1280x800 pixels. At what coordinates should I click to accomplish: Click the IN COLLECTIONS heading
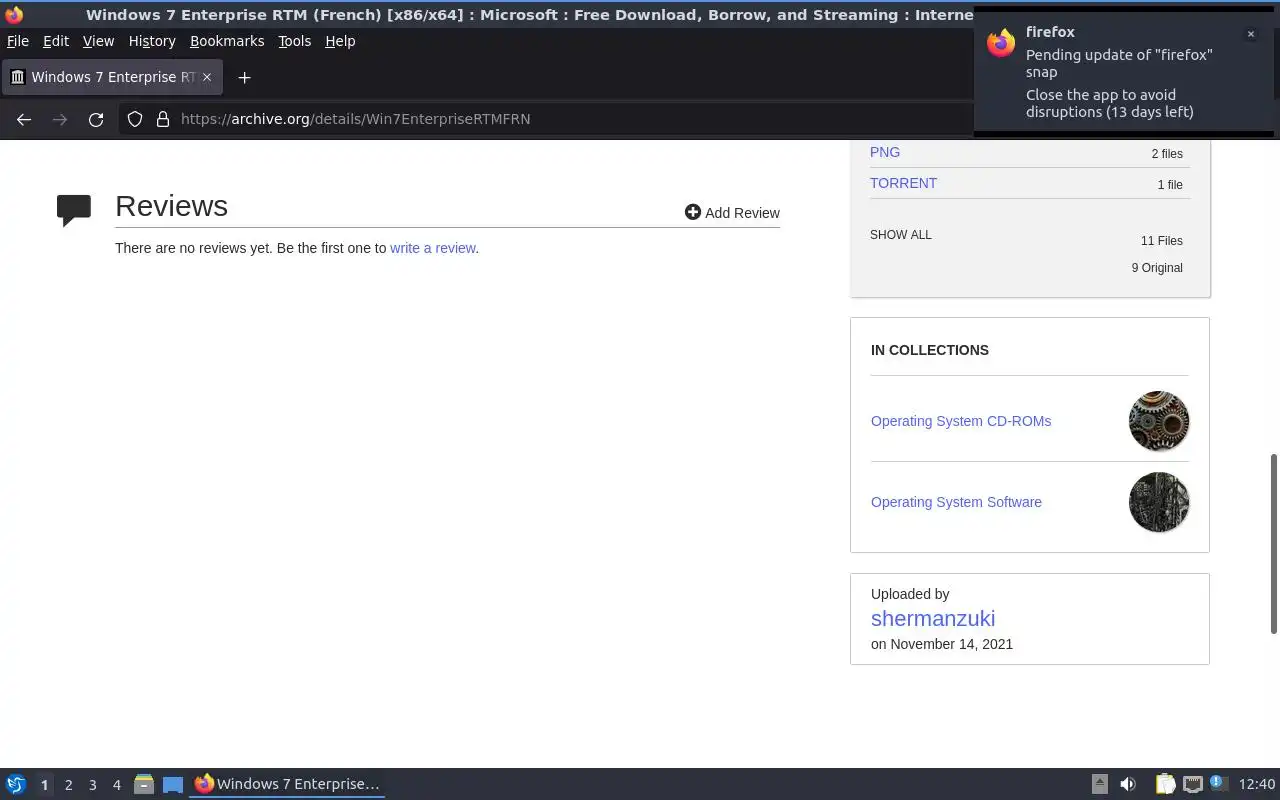click(x=930, y=350)
